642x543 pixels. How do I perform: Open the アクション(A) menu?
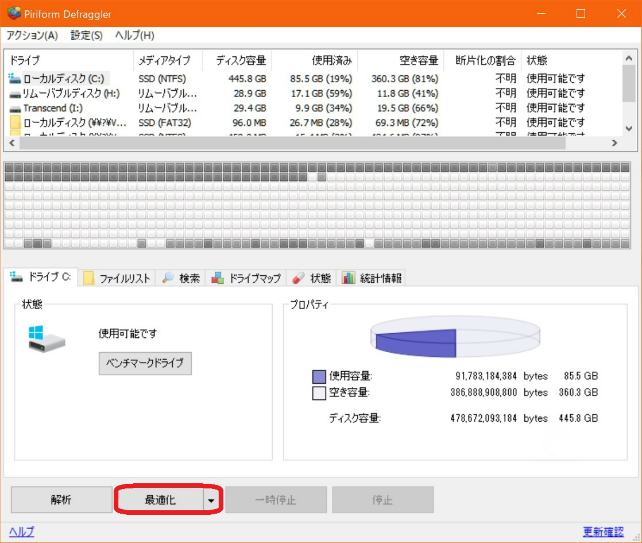coord(32,35)
